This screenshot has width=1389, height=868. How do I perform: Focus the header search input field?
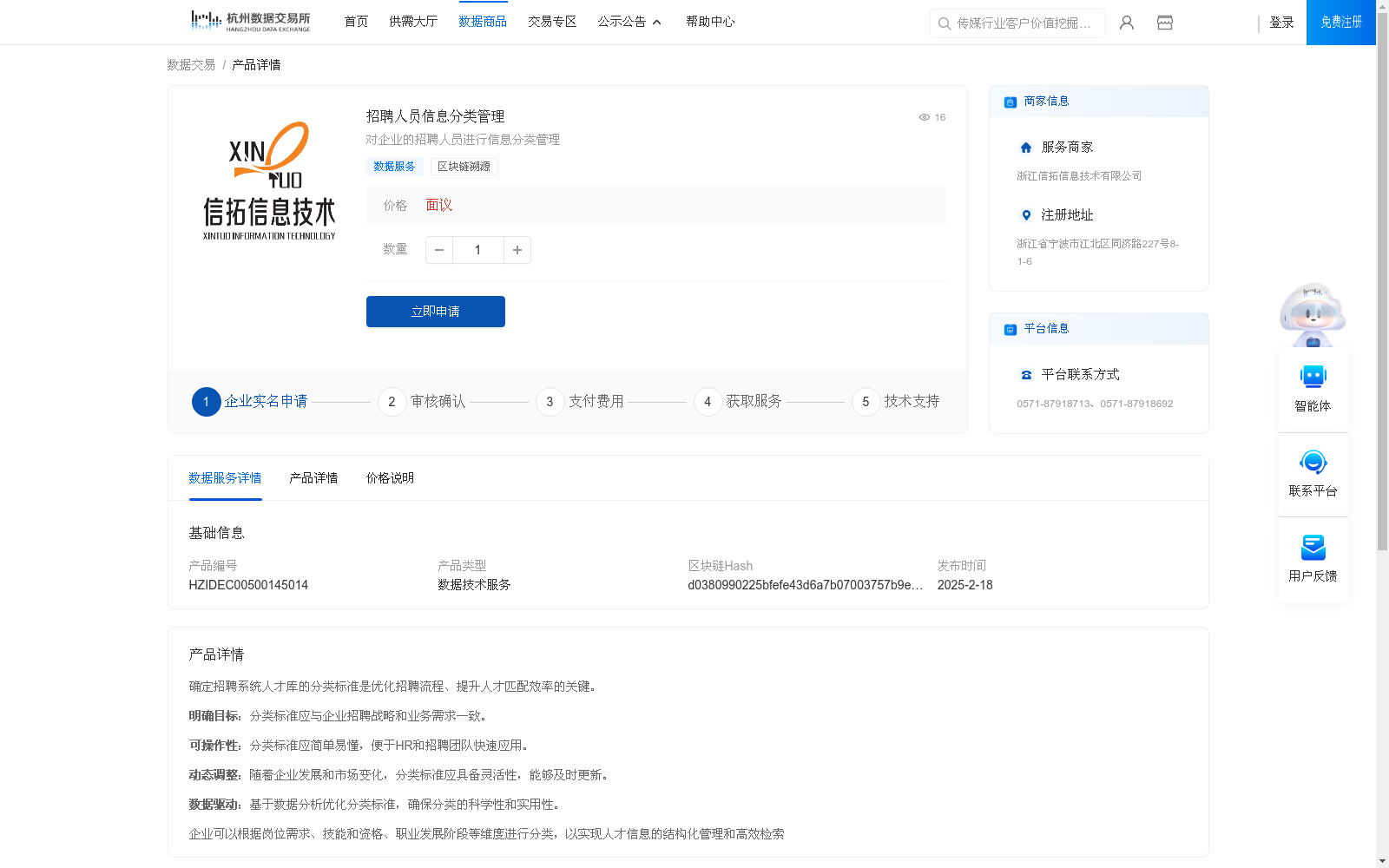[x=1024, y=23]
